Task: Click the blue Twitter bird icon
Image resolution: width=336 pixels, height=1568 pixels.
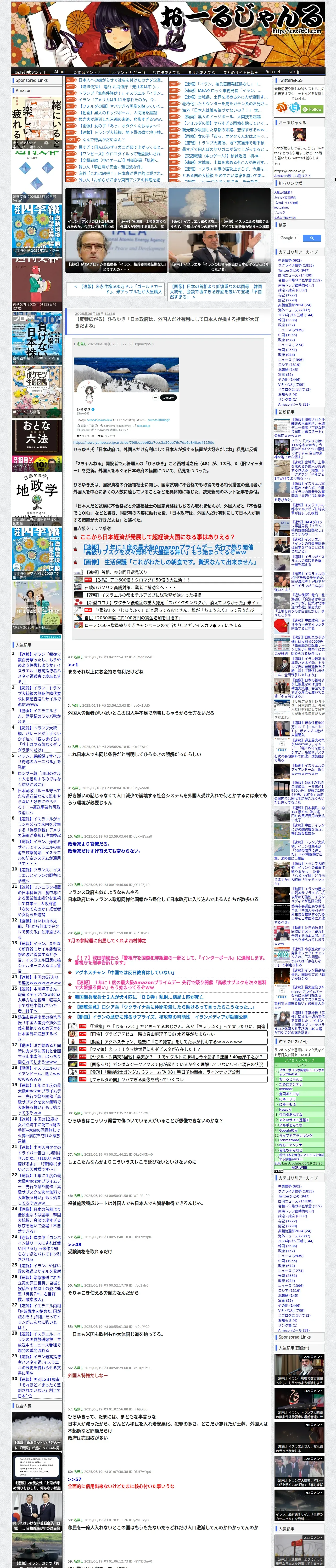Action: [295, 108]
